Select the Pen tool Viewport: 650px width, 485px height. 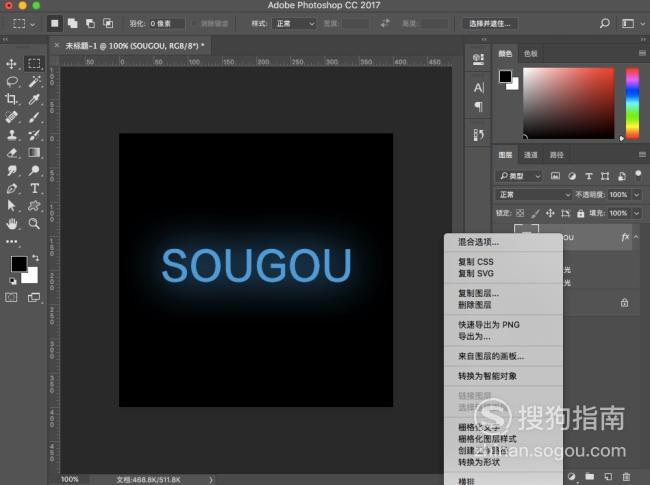pos(12,188)
